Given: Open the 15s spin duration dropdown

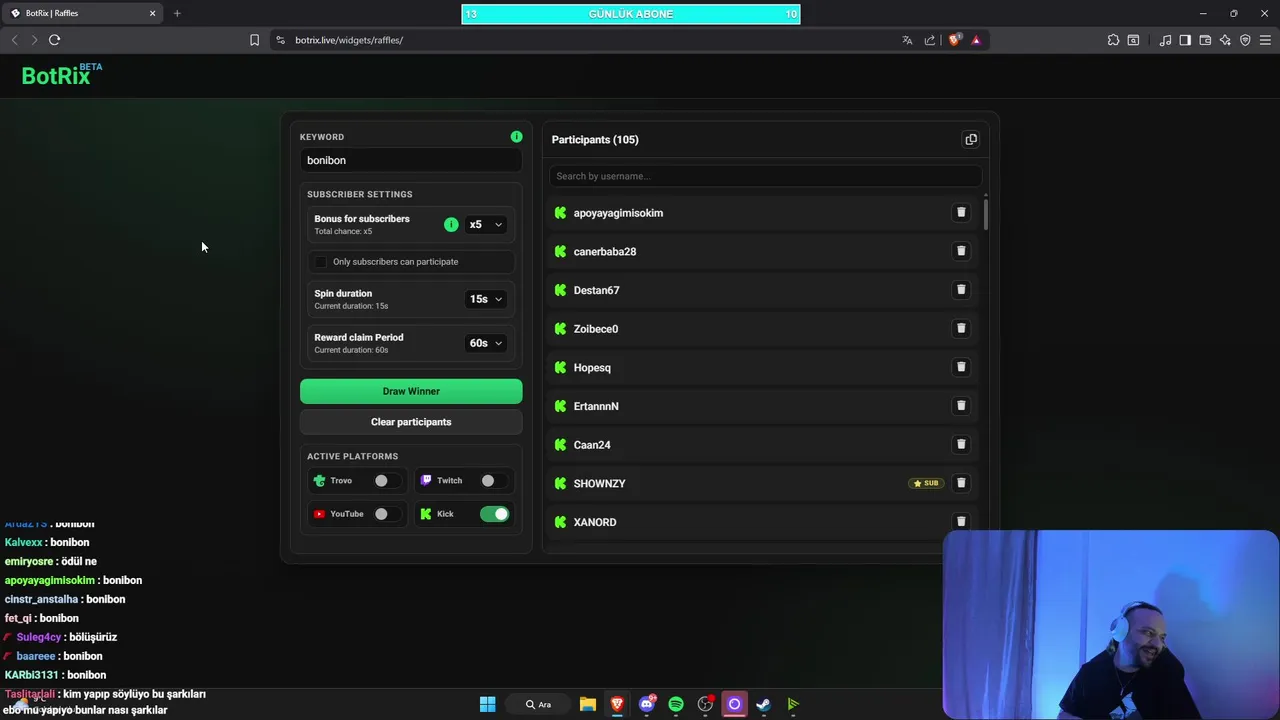Looking at the screenshot, I should point(486,299).
